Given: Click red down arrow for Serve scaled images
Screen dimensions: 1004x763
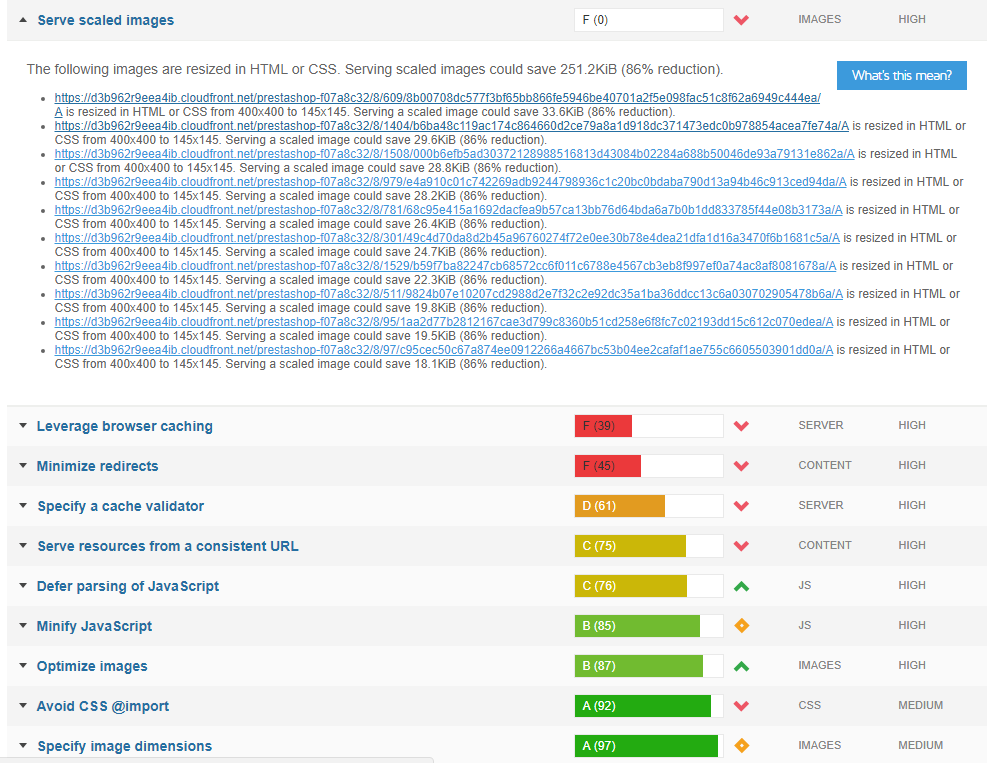Looking at the screenshot, I should (x=741, y=20).
